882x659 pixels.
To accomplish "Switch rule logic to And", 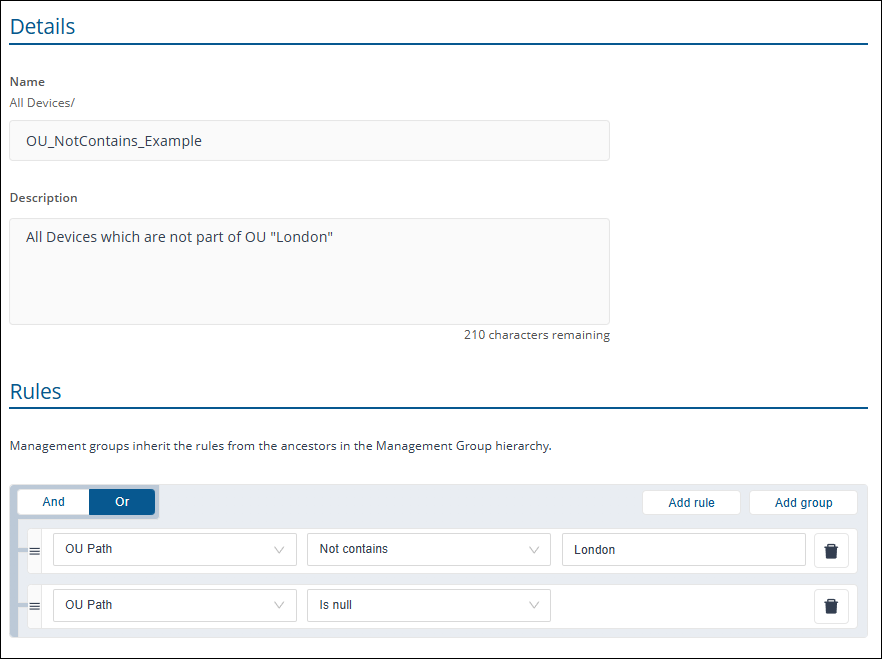I will pos(54,502).
